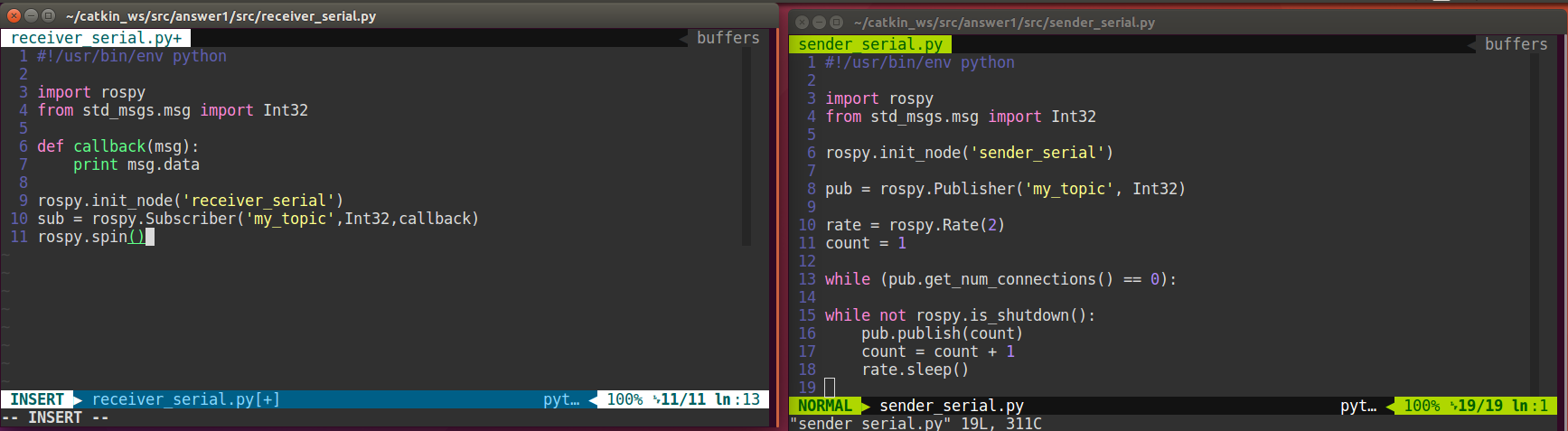This screenshot has height=431, width=1568.
Task: Click line number 19 in sender window
Action: coord(807,388)
